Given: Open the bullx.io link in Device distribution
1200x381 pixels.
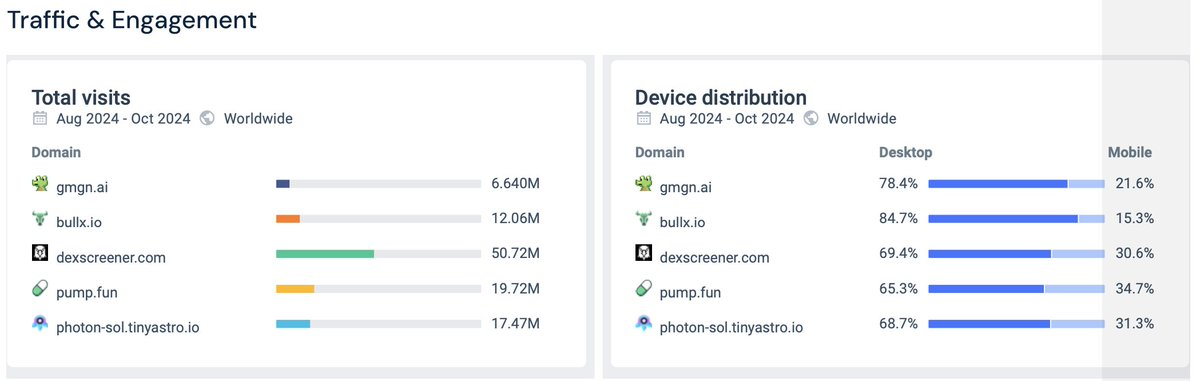Looking at the screenshot, I should click(683, 222).
